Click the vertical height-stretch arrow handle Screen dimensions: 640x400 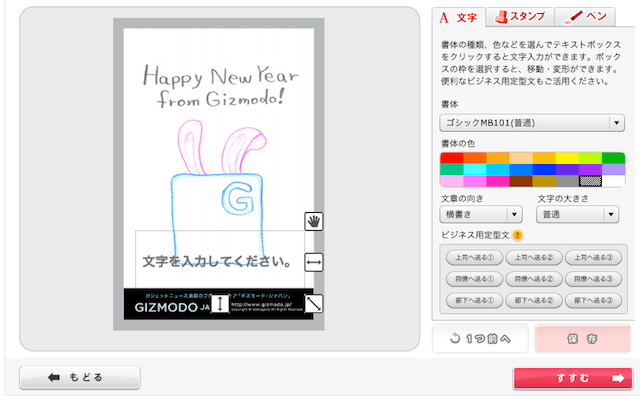(x=220, y=304)
